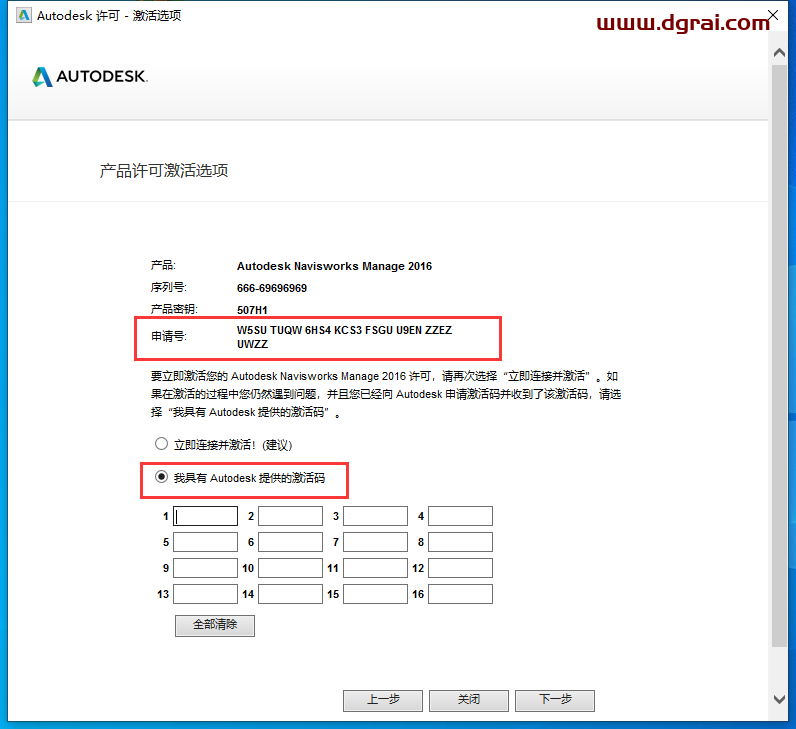Click activation code field 2

pos(290,516)
